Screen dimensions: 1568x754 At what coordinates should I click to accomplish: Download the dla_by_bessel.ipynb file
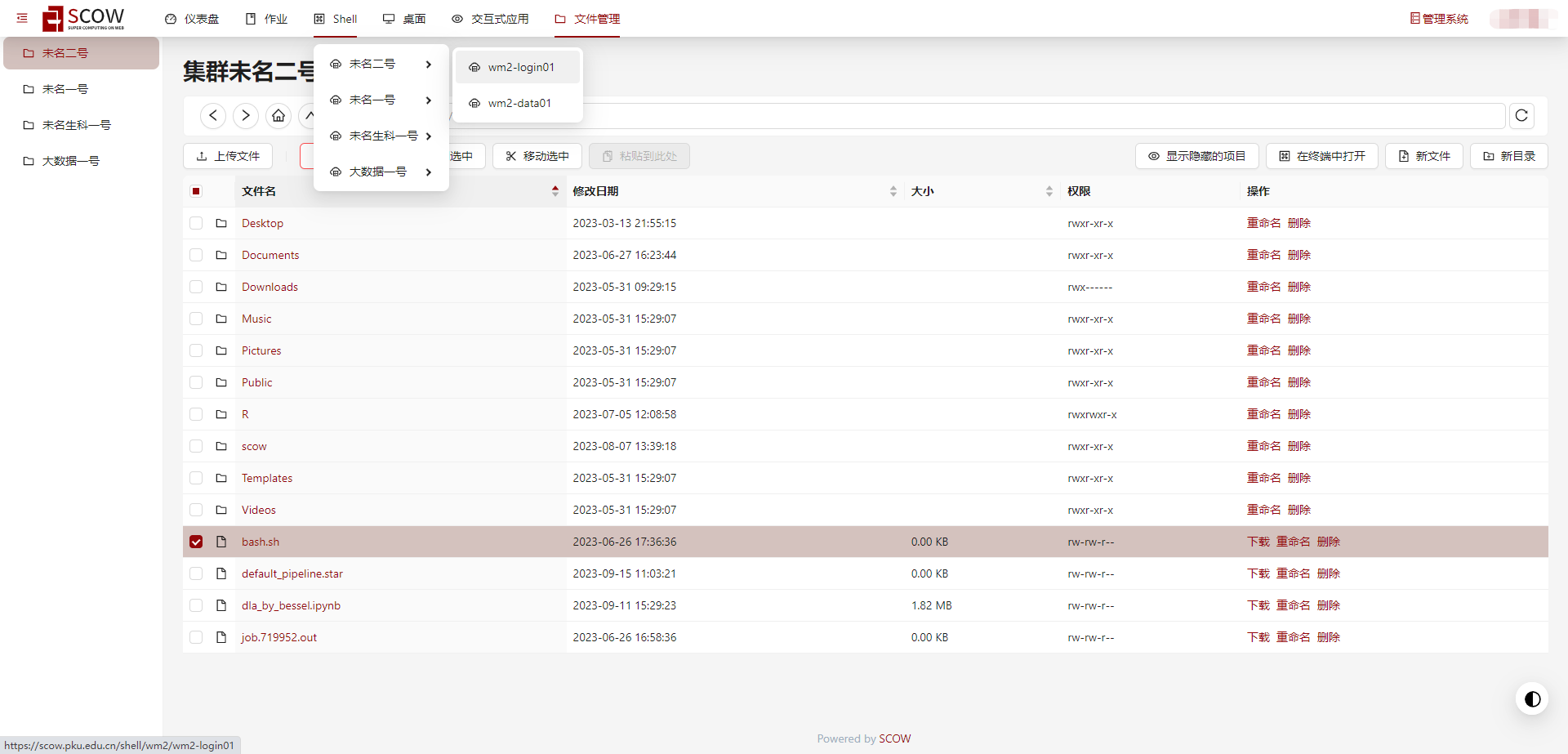click(1258, 605)
